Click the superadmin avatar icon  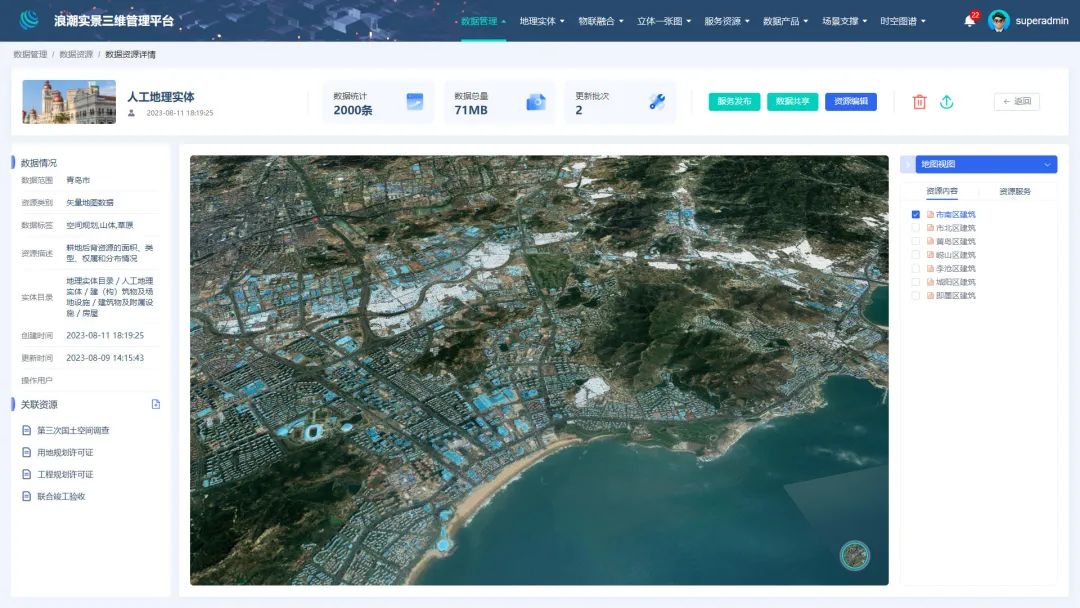(998, 21)
